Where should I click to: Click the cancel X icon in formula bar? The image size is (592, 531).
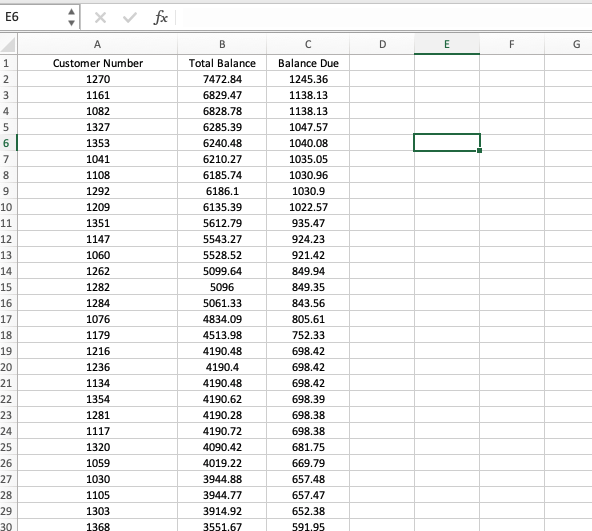click(x=100, y=17)
